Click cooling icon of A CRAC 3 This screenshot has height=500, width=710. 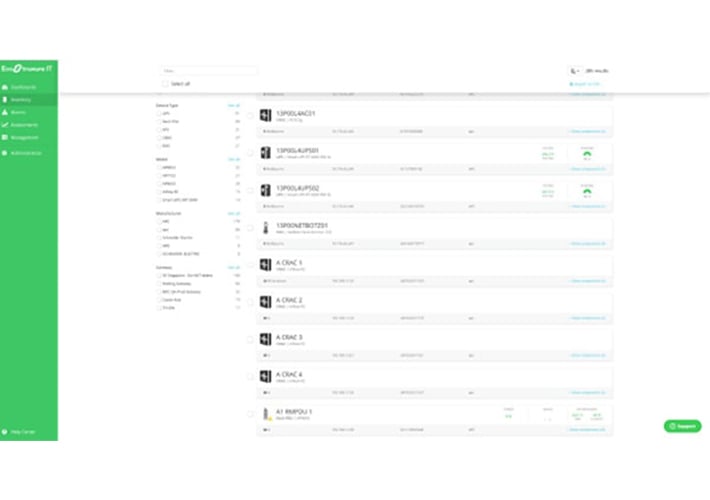click(x=266, y=339)
